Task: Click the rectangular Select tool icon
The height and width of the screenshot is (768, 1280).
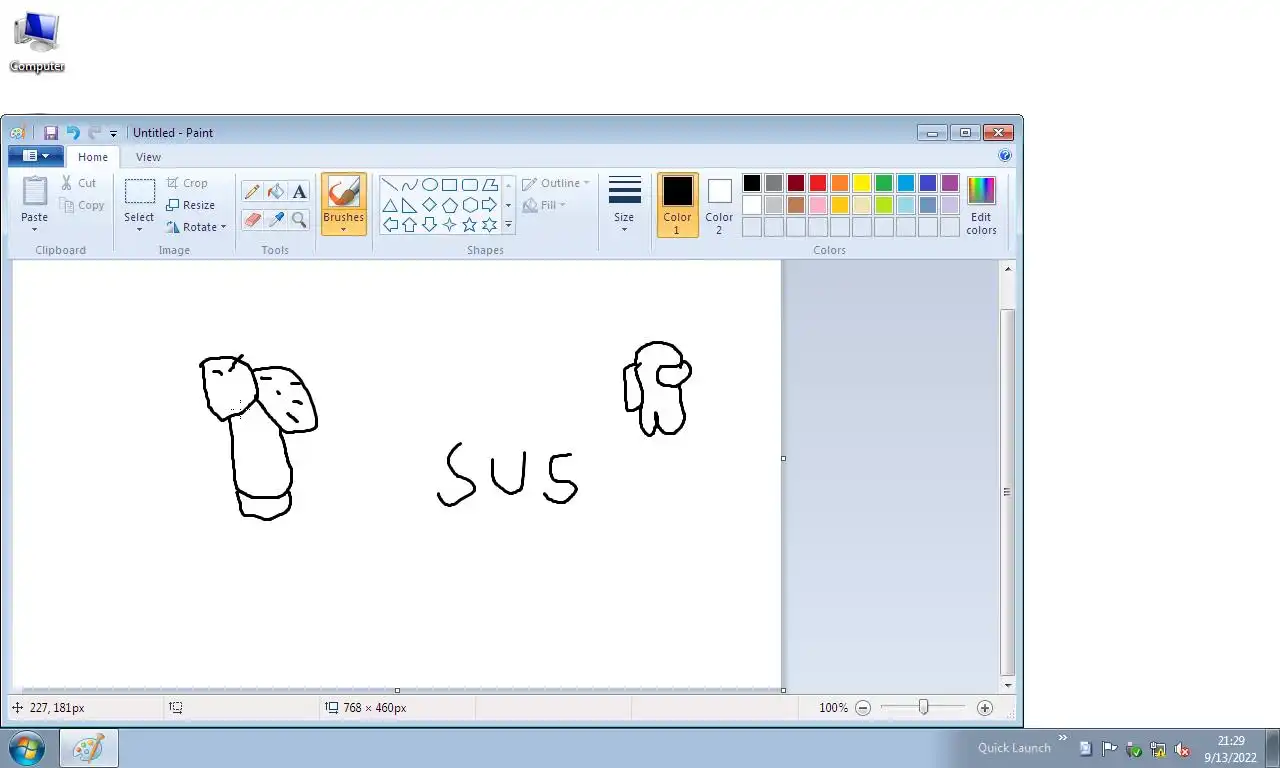Action: (x=139, y=192)
